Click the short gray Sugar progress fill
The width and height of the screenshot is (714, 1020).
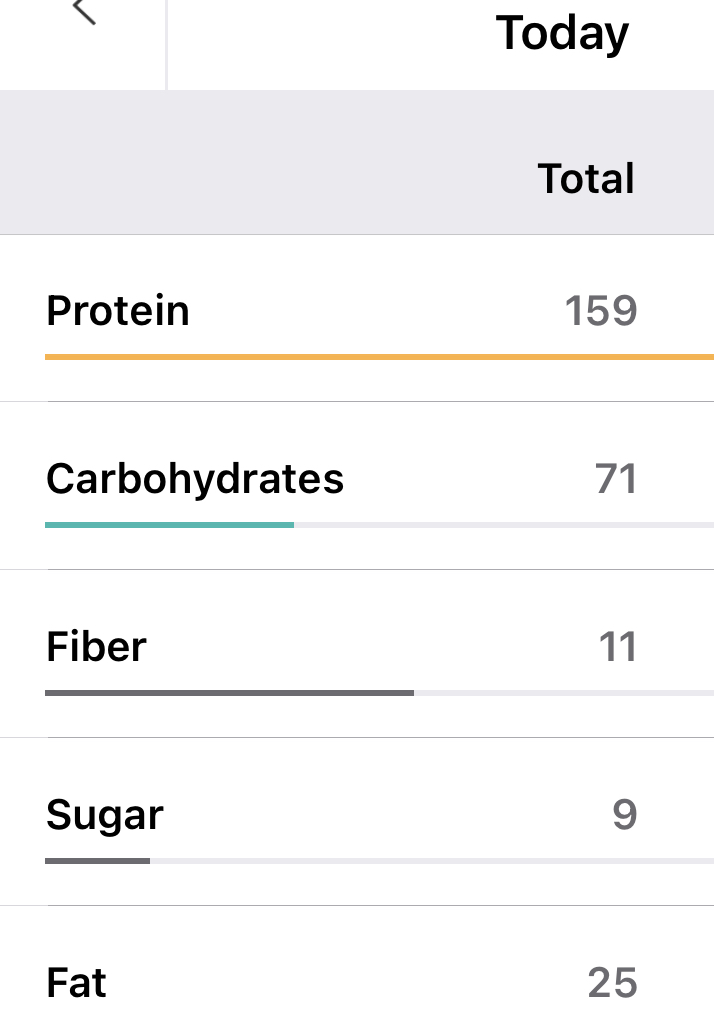point(97,860)
